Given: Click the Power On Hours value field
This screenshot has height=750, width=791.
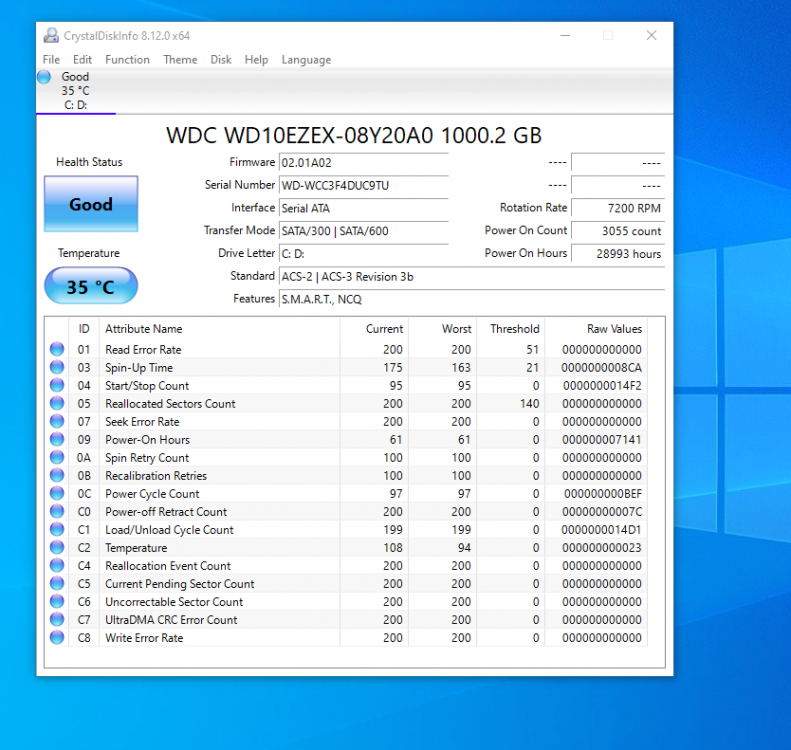Looking at the screenshot, I should pyautogui.click(x=617, y=254).
